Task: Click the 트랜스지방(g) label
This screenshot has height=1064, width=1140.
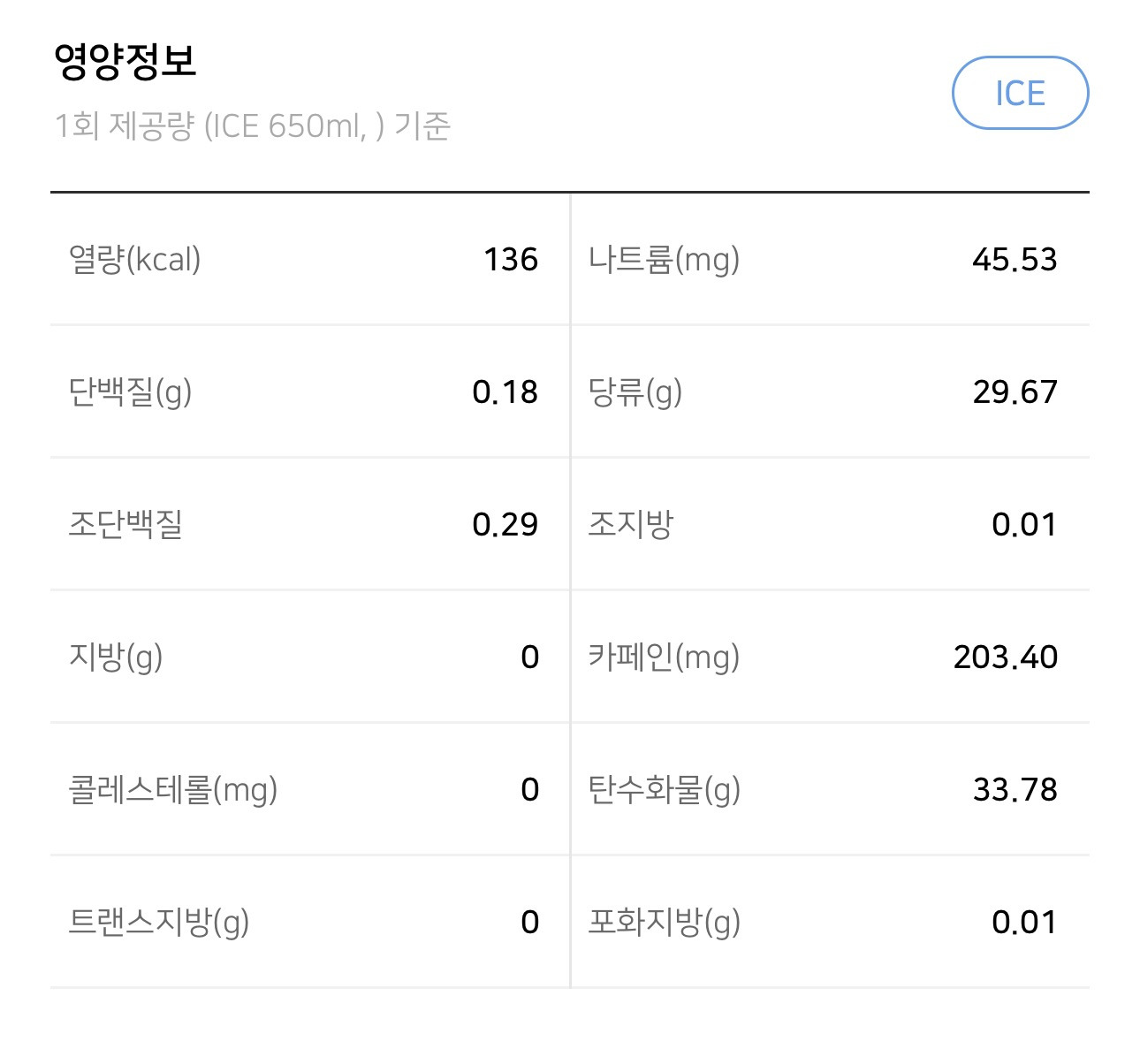Action: [x=159, y=923]
